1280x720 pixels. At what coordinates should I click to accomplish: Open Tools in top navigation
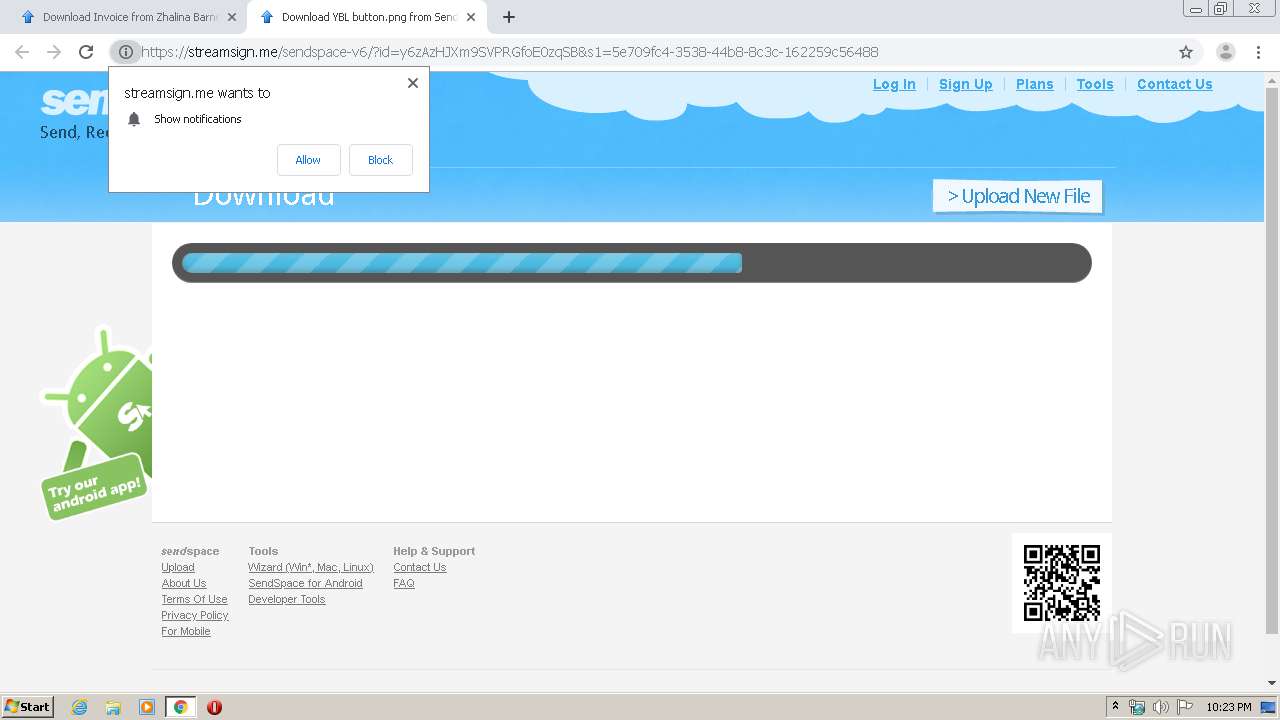point(1095,84)
